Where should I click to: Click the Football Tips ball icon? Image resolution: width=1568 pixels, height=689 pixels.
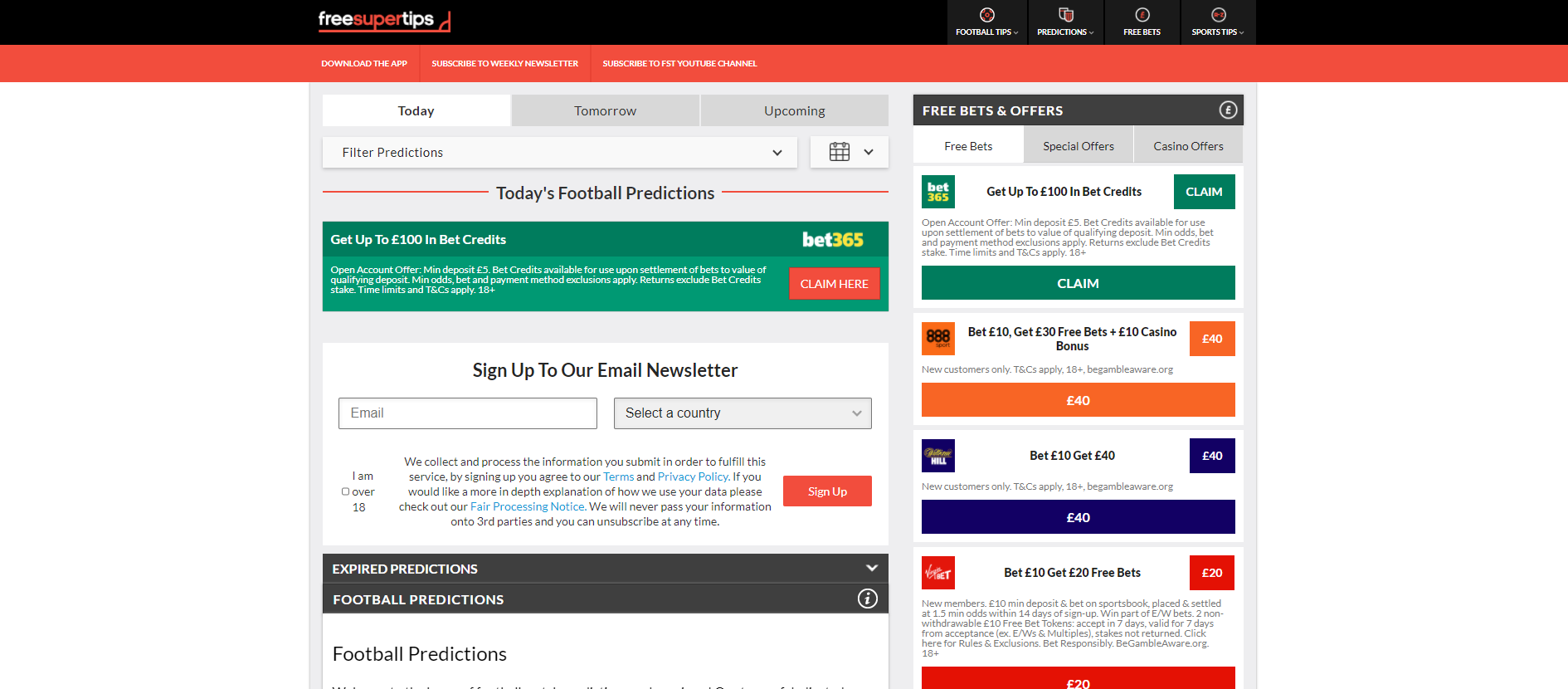986,14
